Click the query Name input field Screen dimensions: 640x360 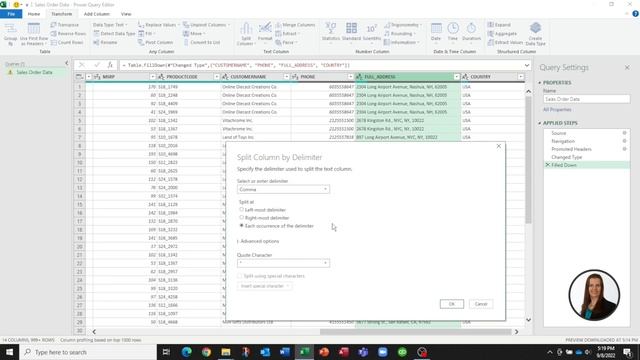coord(587,99)
